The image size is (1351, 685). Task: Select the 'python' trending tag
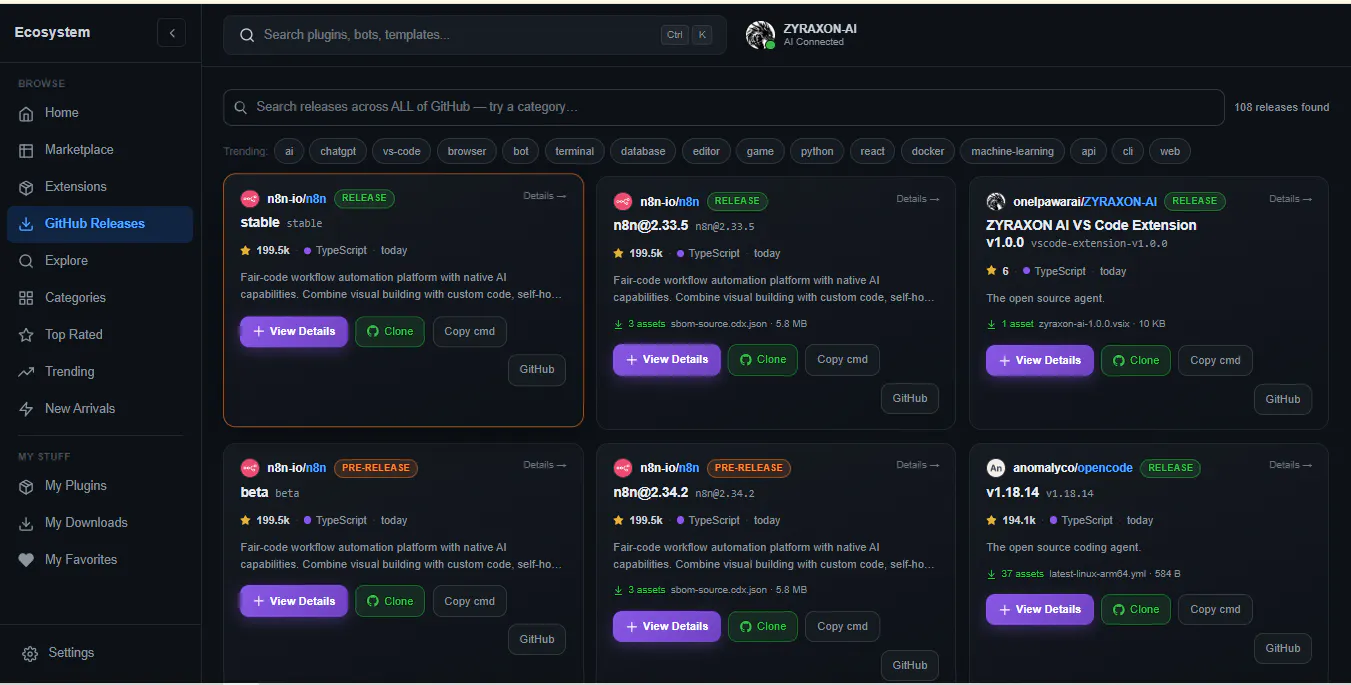[817, 151]
